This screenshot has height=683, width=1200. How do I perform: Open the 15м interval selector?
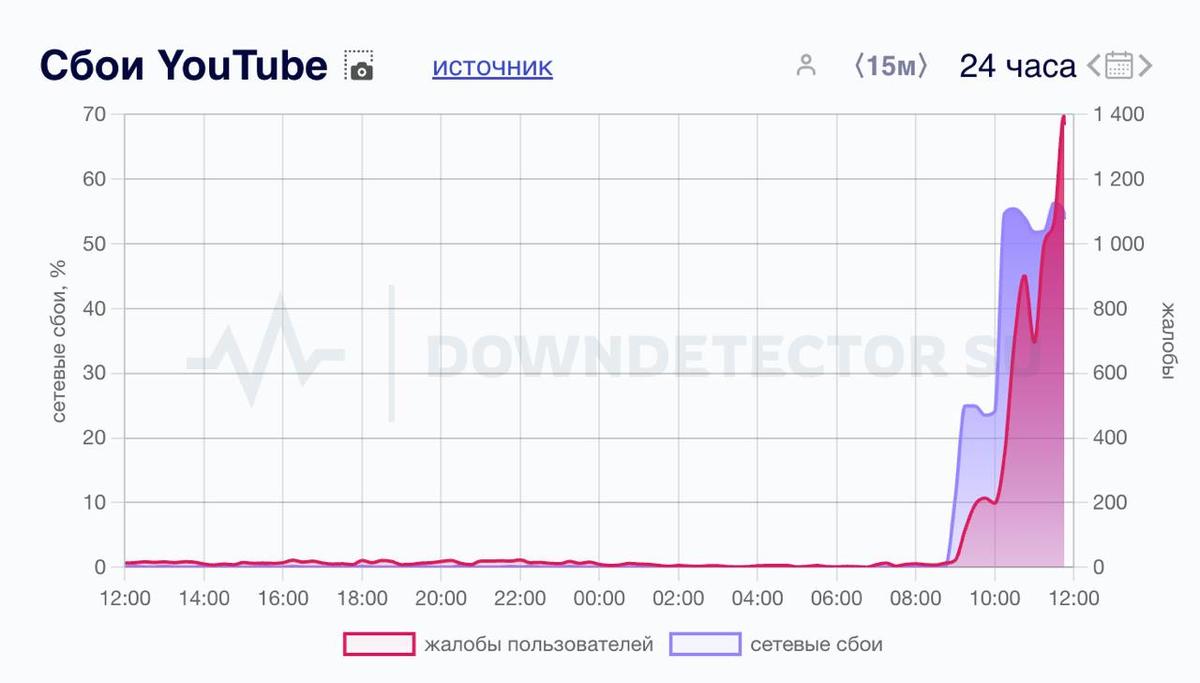[891, 66]
